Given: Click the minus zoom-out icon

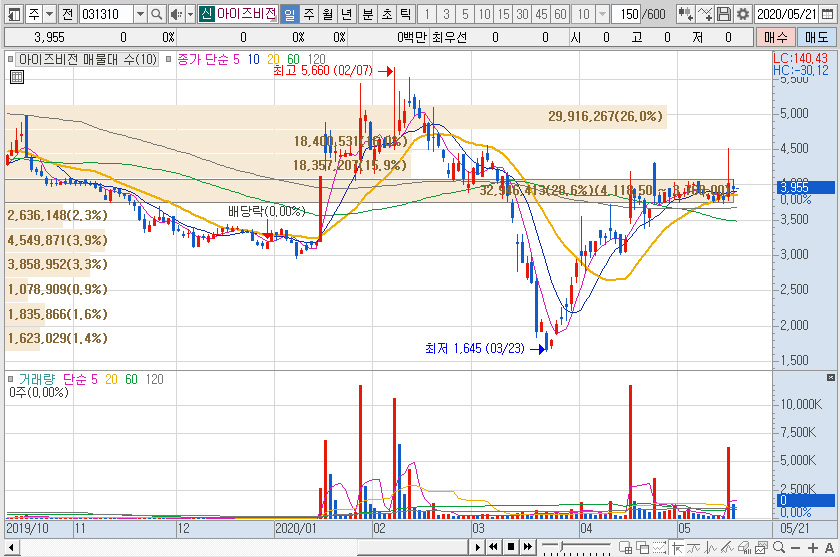Looking at the screenshot, I should (795, 548).
